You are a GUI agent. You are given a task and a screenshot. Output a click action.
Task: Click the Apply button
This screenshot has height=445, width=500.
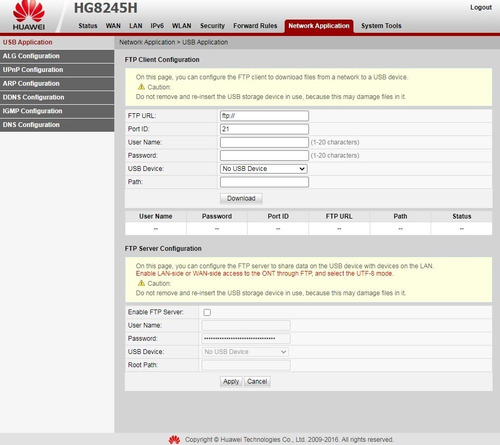coord(231,381)
